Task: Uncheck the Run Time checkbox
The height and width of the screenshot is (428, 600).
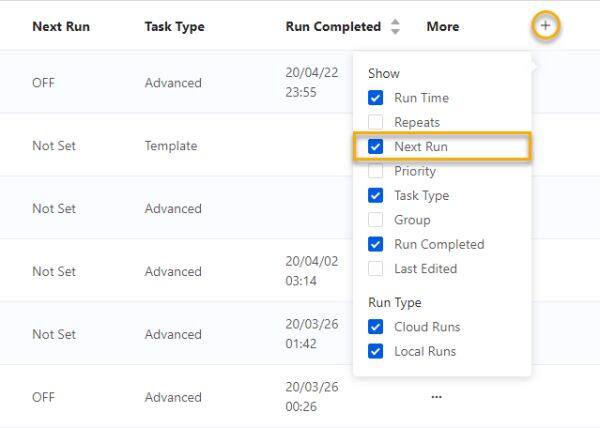Action: tap(375, 98)
